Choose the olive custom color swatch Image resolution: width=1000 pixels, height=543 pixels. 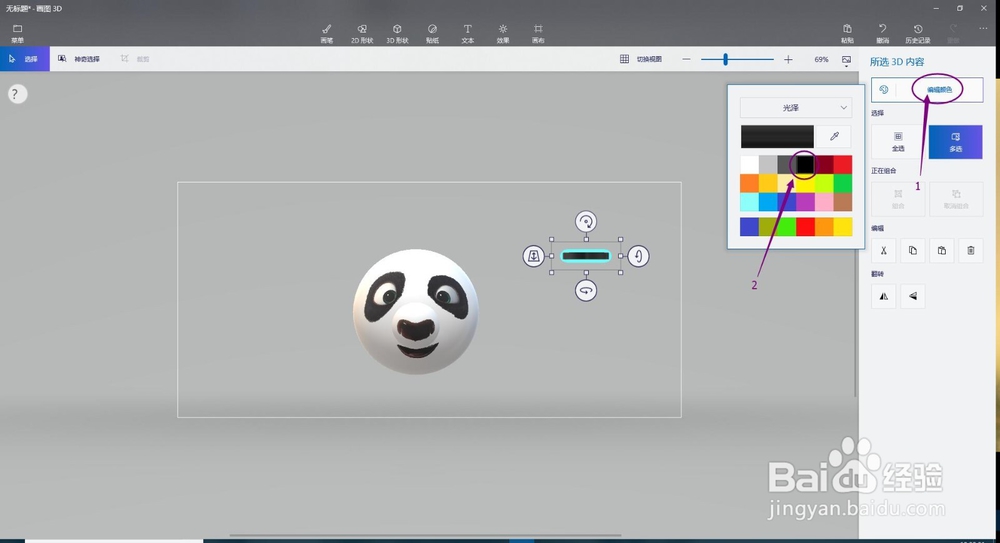click(x=768, y=227)
